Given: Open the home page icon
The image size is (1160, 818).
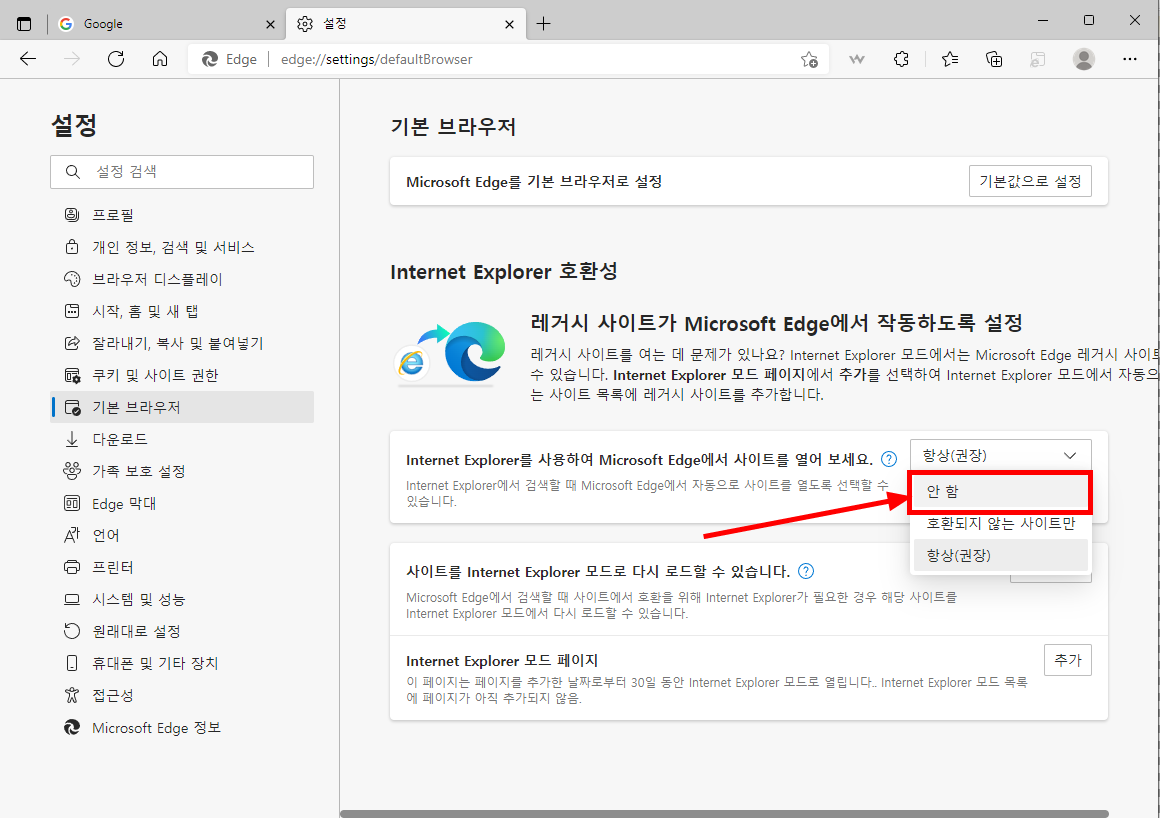Looking at the screenshot, I should pos(160,59).
